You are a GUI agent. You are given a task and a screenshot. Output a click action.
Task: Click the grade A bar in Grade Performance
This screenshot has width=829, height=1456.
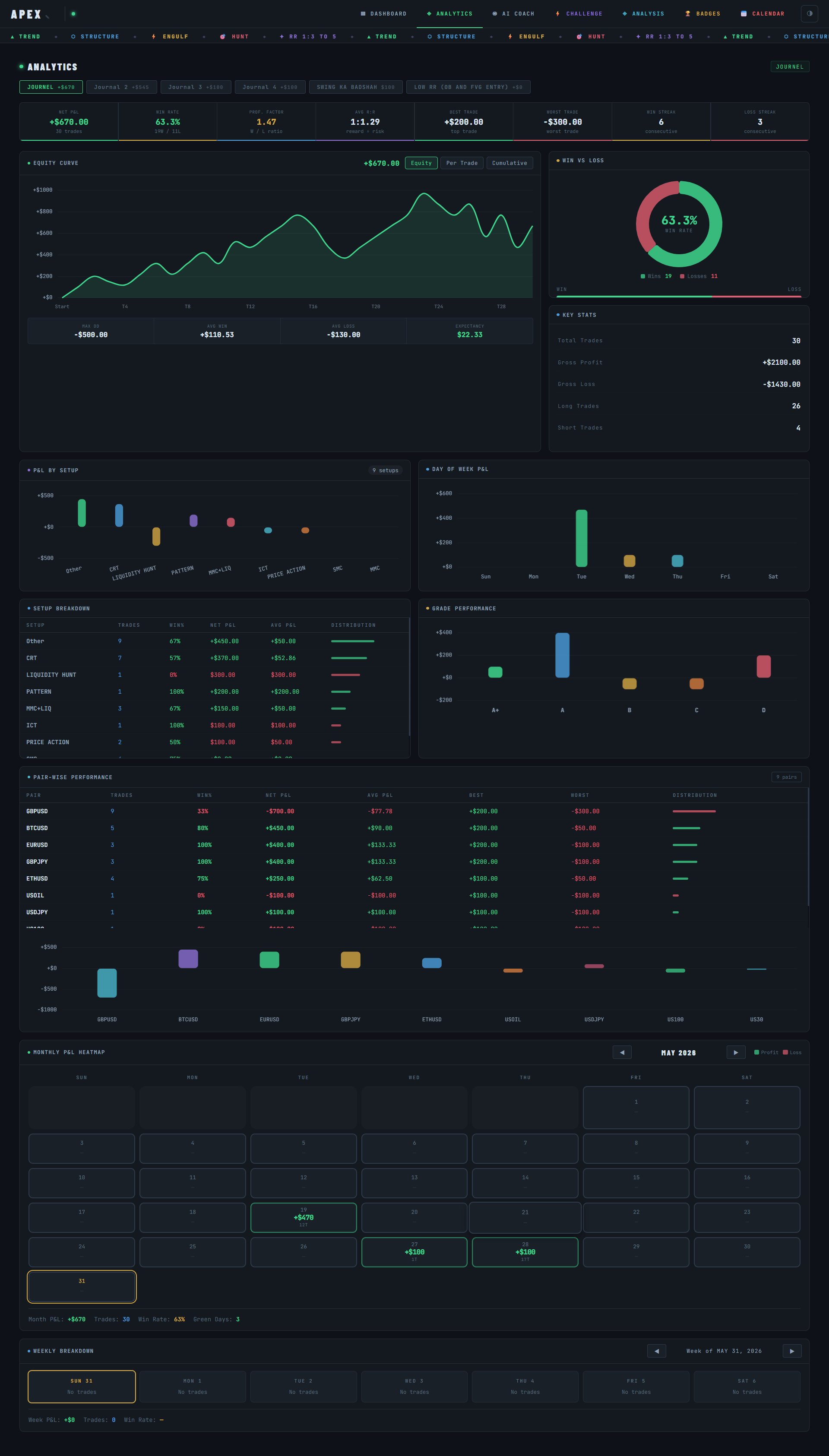pos(563,655)
